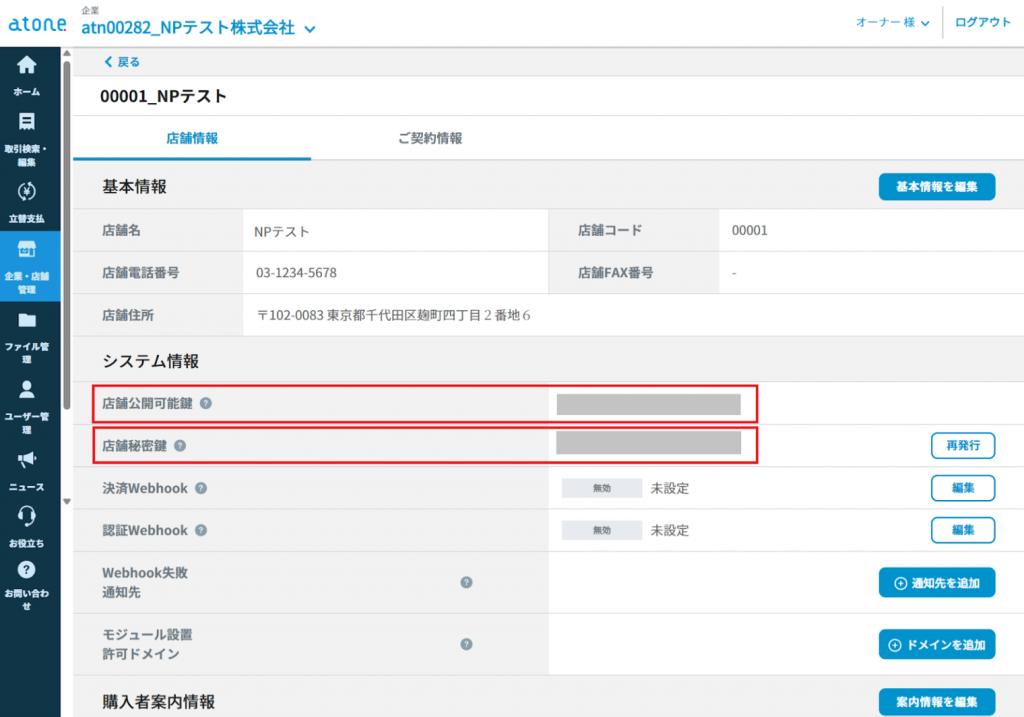Open the ニュース megaphone icon
Image resolution: width=1024 pixels, height=717 pixels.
point(27,459)
